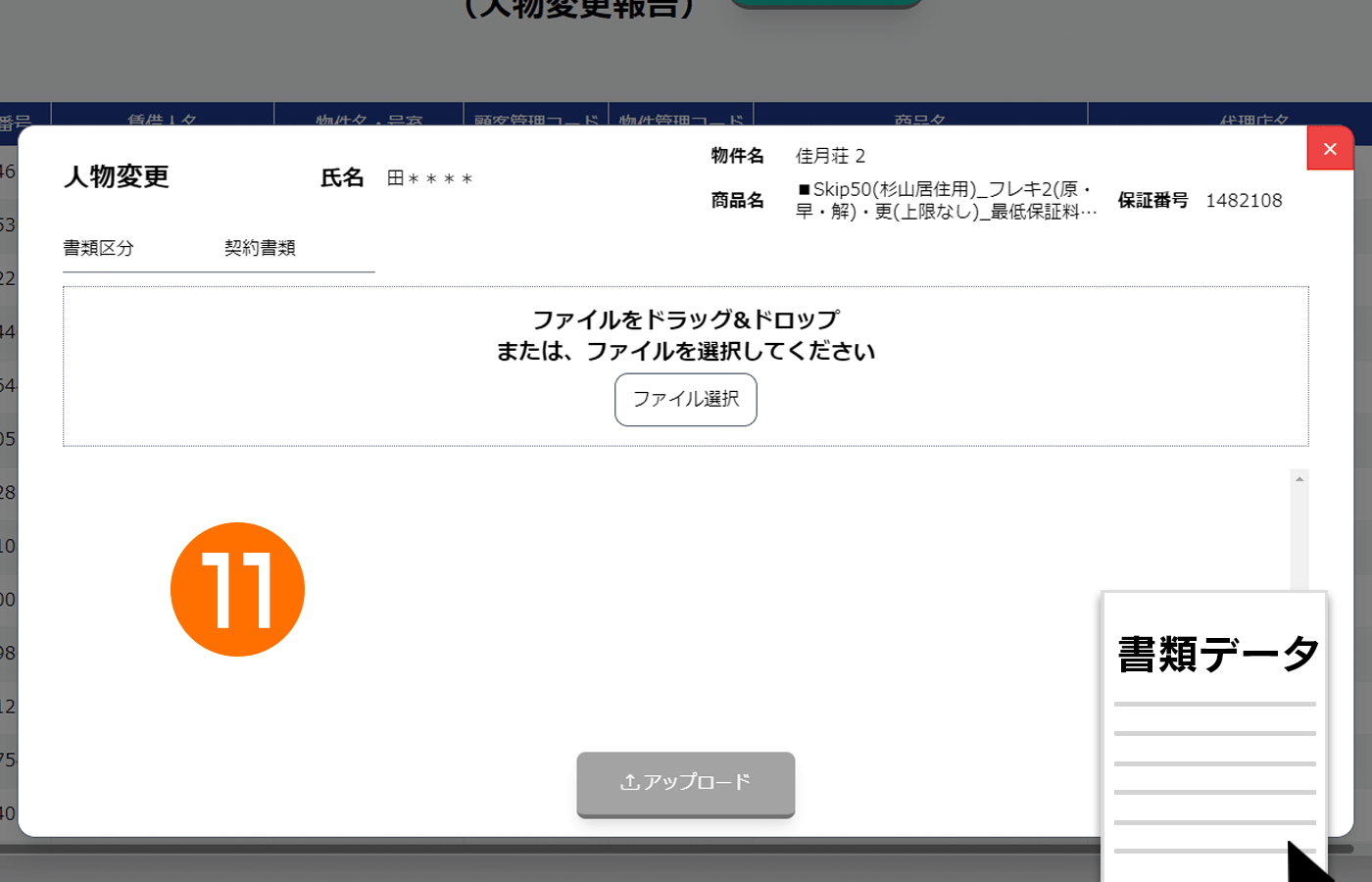Image resolution: width=1372 pixels, height=882 pixels.
Task: Click the scroll up arrow in file list
Action: click(x=1299, y=479)
